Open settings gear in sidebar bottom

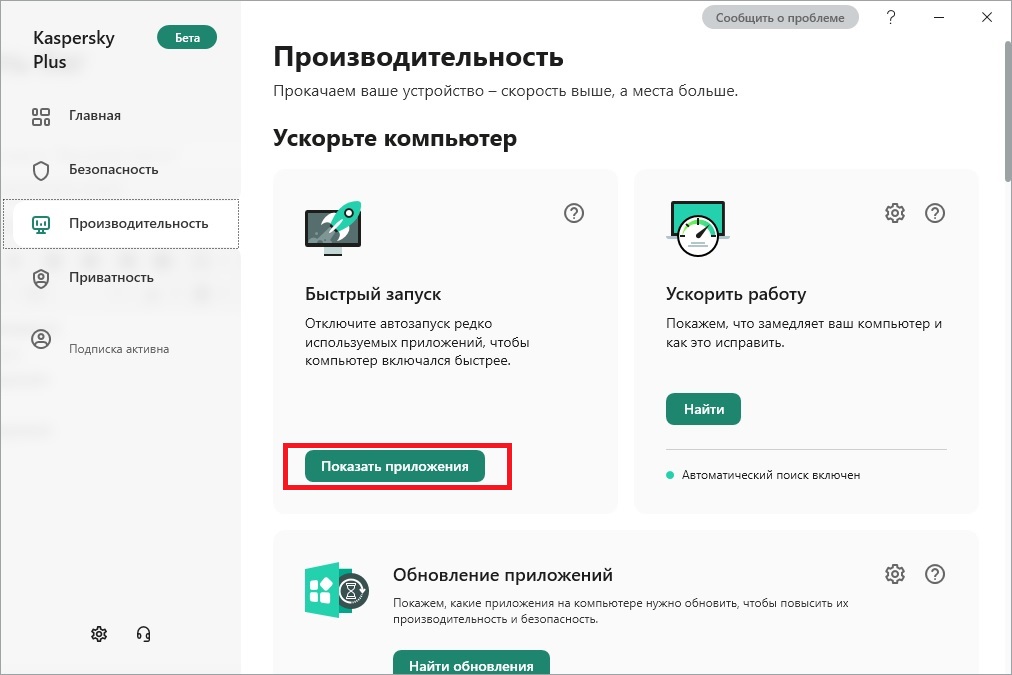click(99, 634)
